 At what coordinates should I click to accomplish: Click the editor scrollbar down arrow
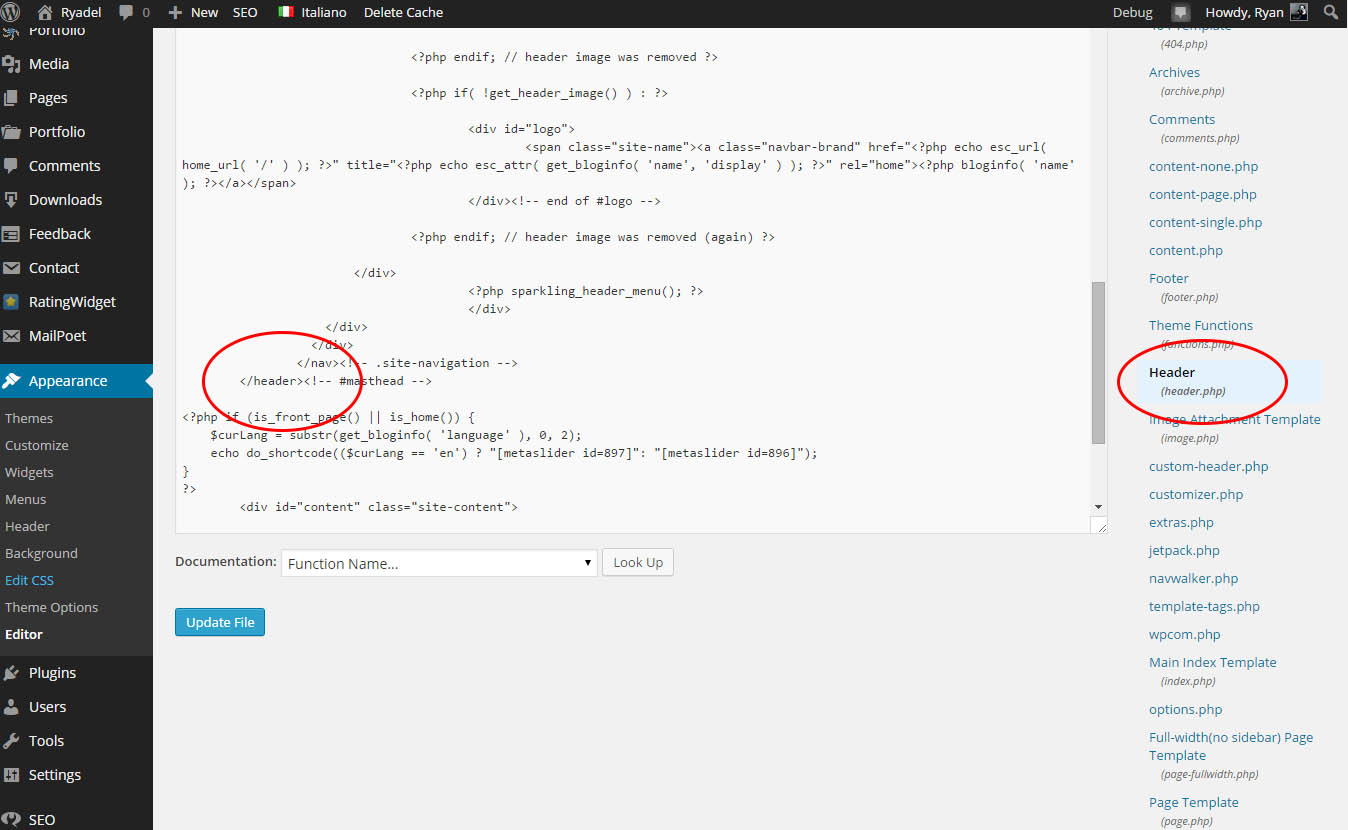tap(1098, 507)
